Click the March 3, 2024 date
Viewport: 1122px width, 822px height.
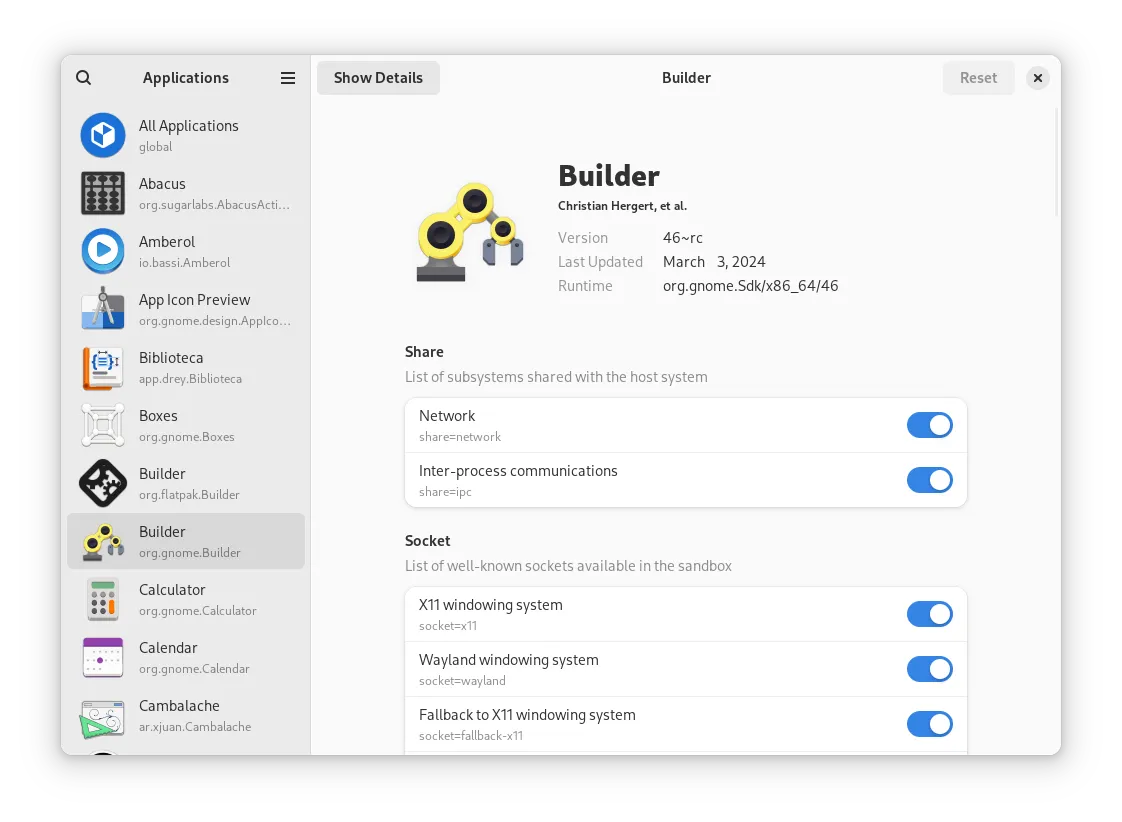pyautogui.click(x=714, y=262)
